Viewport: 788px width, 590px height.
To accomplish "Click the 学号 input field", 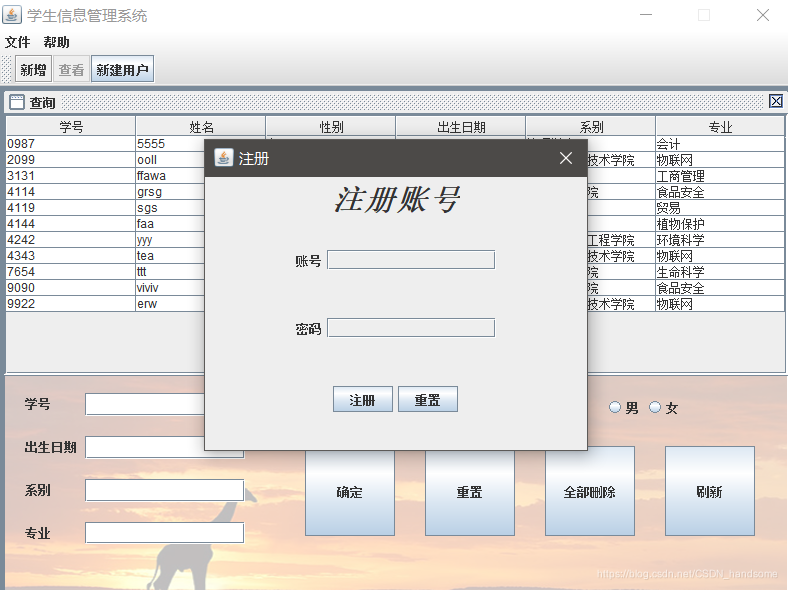I will tap(145, 404).
